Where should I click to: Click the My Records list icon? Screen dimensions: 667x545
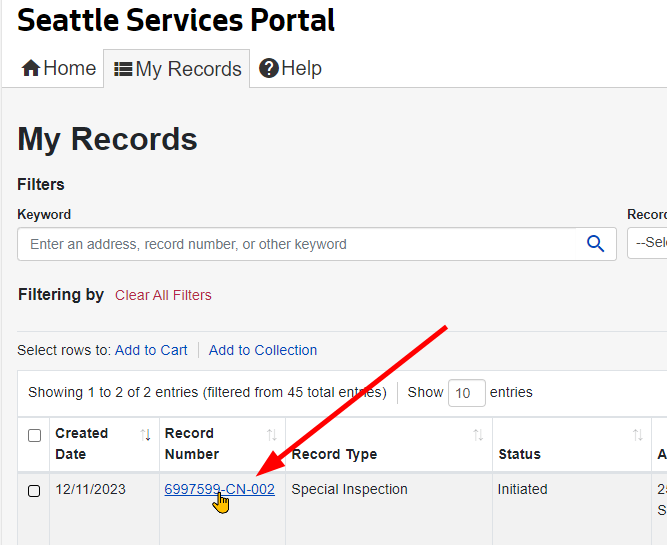click(x=124, y=69)
